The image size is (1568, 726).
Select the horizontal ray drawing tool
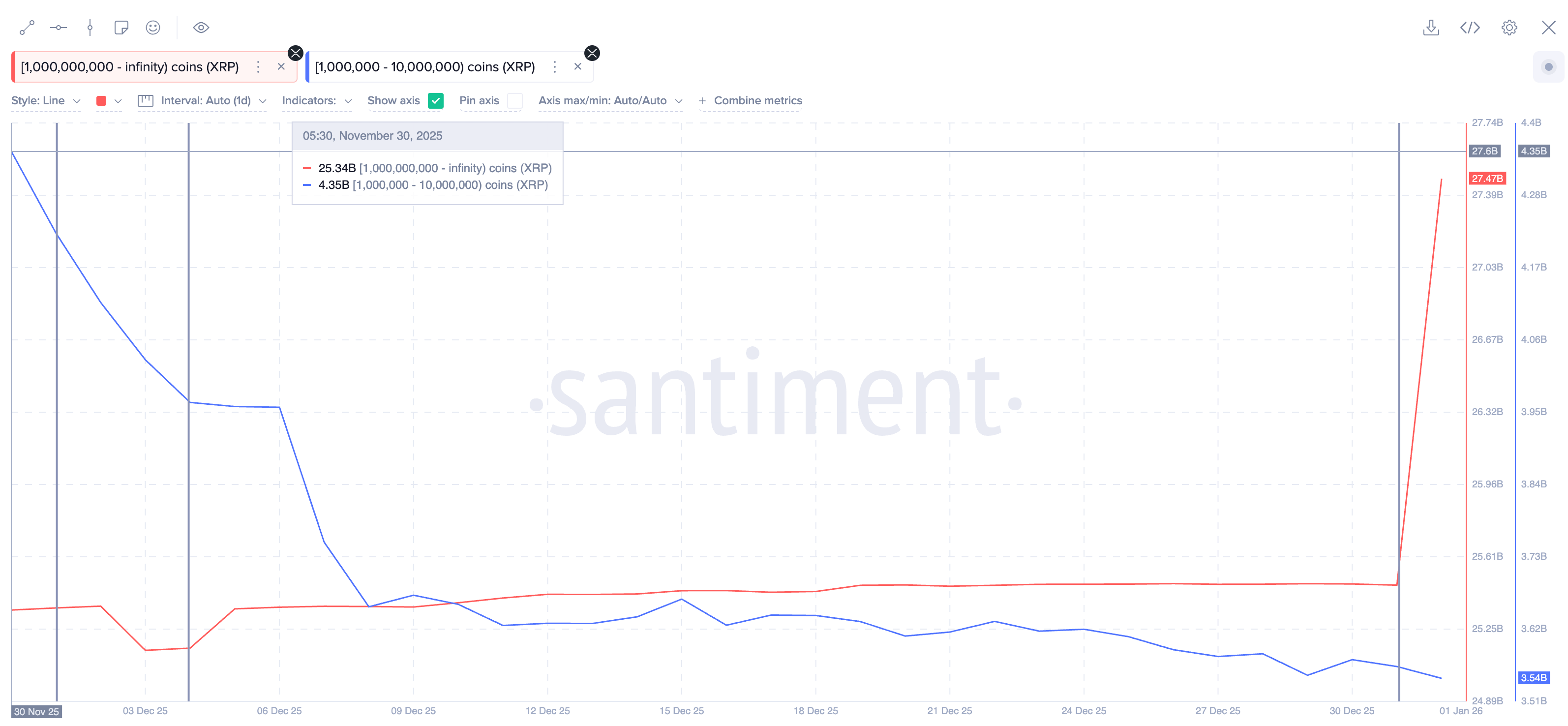click(59, 28)
